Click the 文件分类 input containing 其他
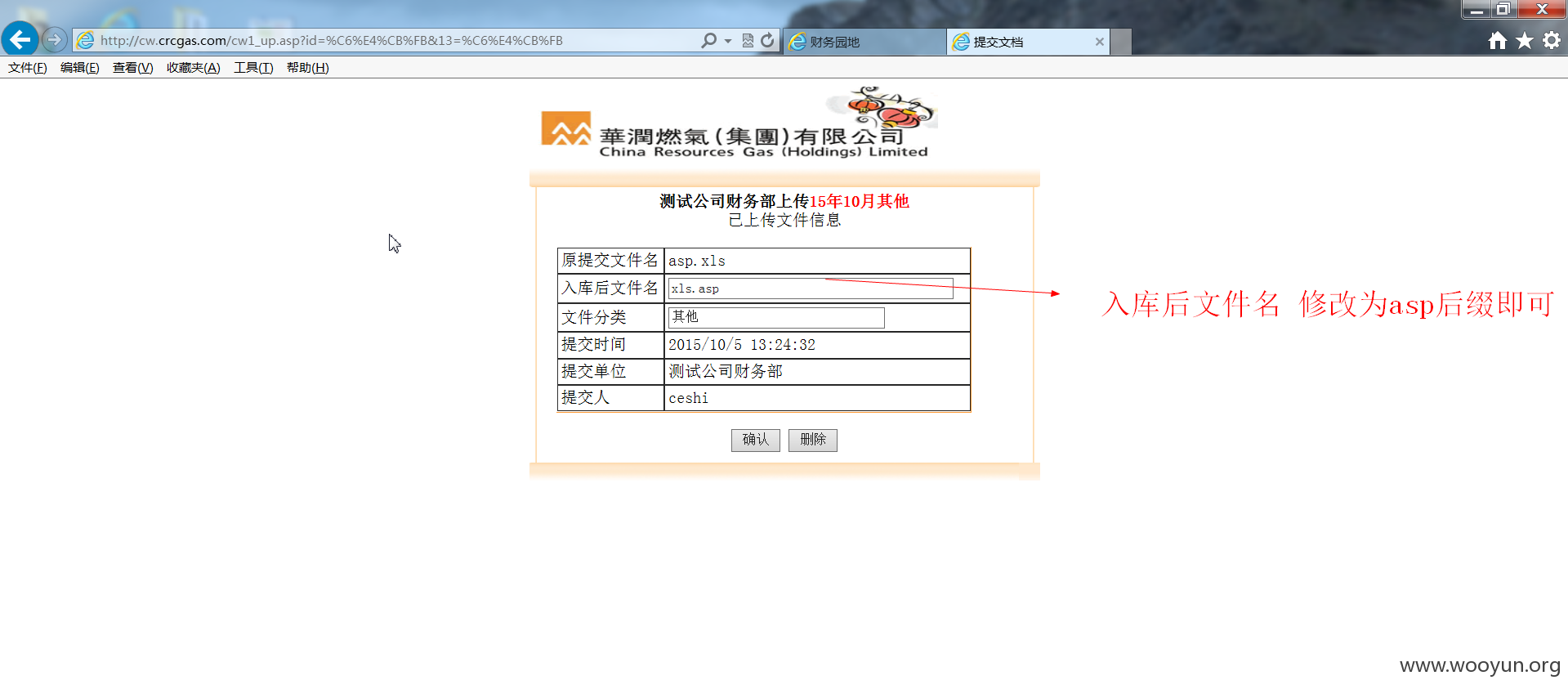This screenshot has height=689, width=1568. click(776, 317)
